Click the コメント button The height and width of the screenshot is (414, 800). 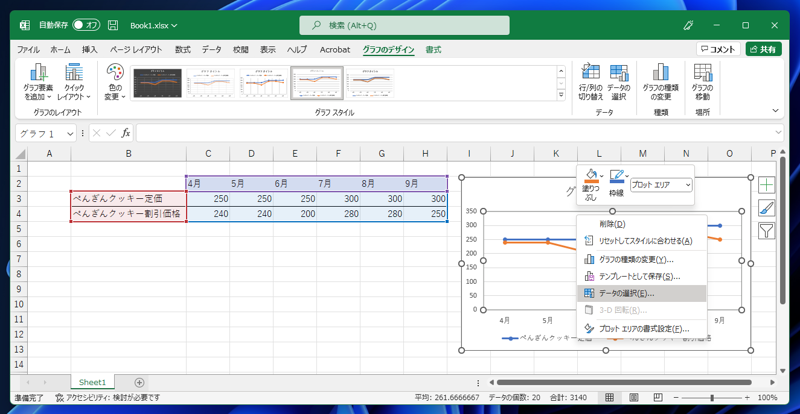(x=718, y=49)
